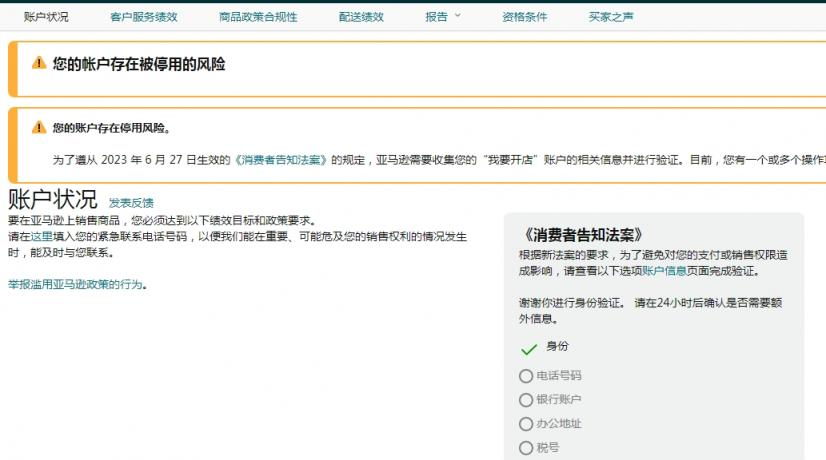Select the 税号 radio option
Screen dimensions: 826x460
(526, 448)
